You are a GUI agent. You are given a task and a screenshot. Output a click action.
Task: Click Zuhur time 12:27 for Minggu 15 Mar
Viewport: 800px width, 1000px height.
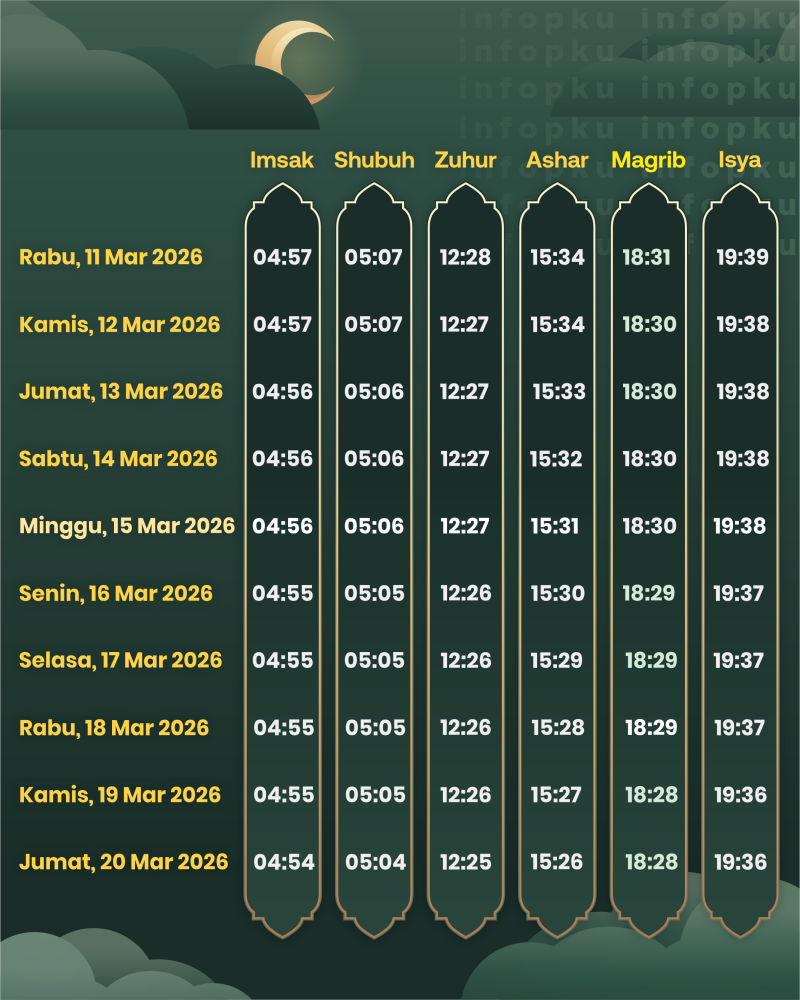point(464,526)
